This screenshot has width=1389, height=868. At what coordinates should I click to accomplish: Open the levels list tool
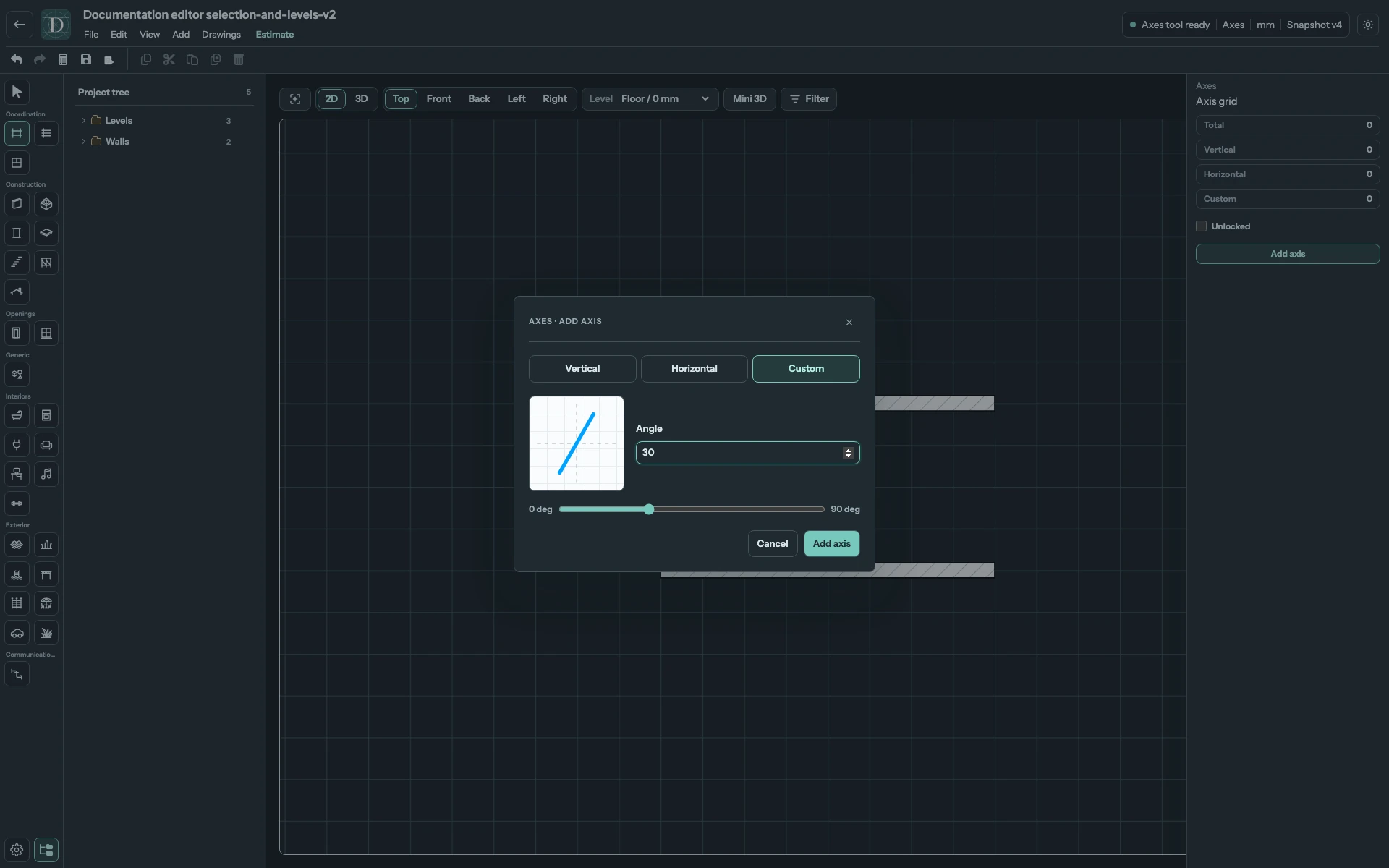46,133
